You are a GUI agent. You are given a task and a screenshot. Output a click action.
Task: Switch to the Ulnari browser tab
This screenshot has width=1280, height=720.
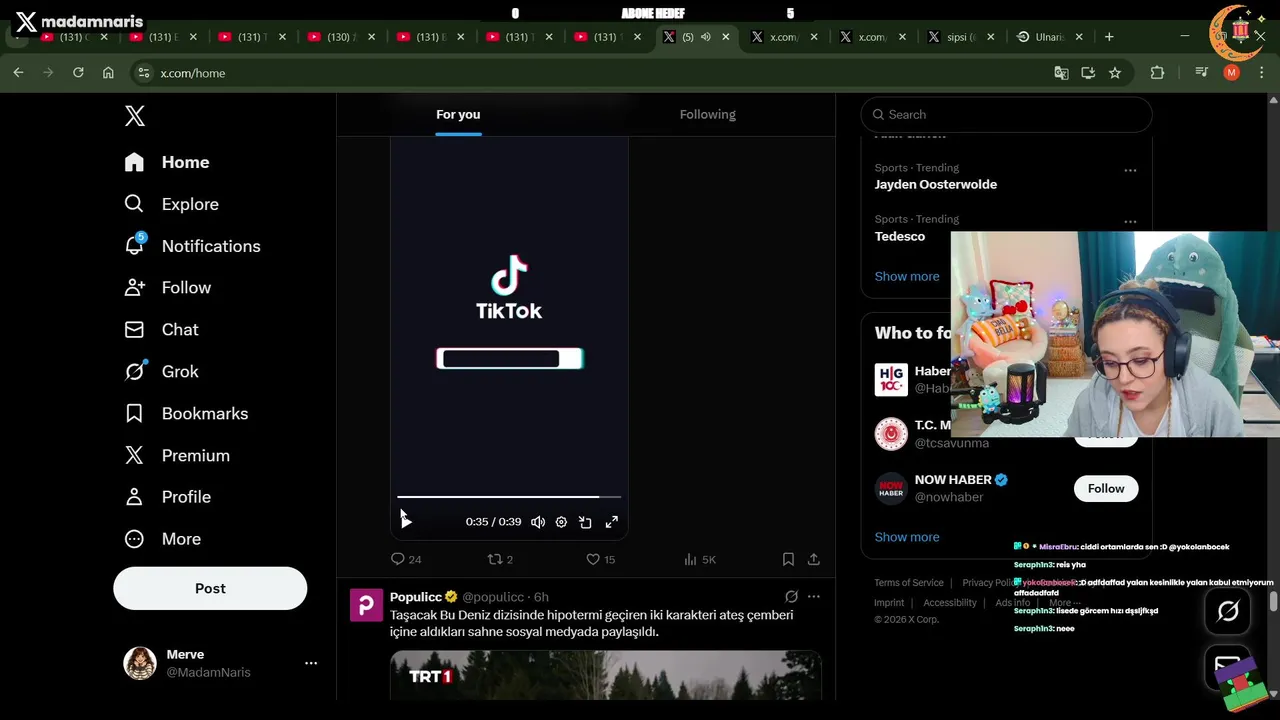click(1050, 37)
